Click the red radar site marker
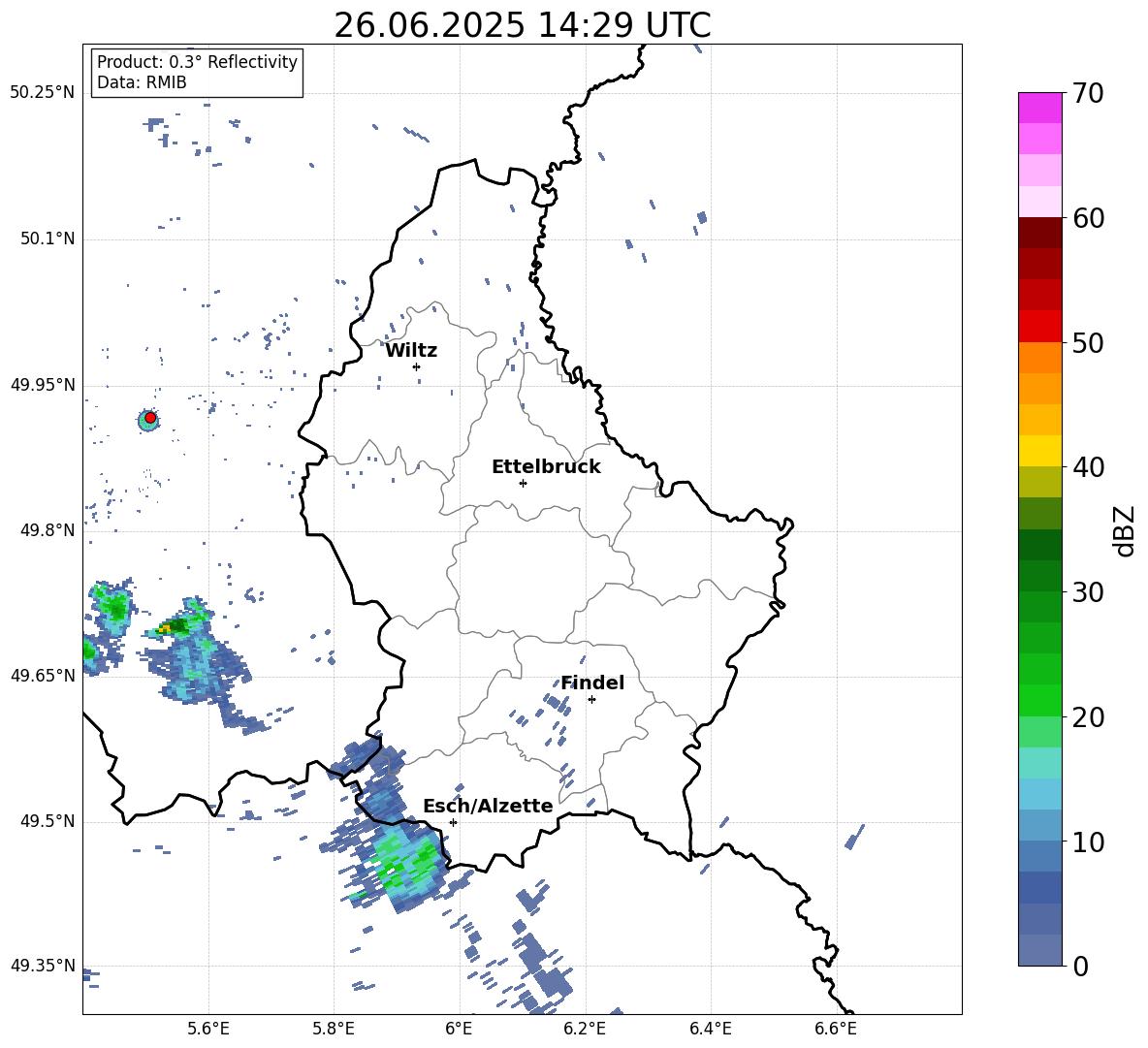Screen dimensions: 1148x1048 click(x=150, y=418)
